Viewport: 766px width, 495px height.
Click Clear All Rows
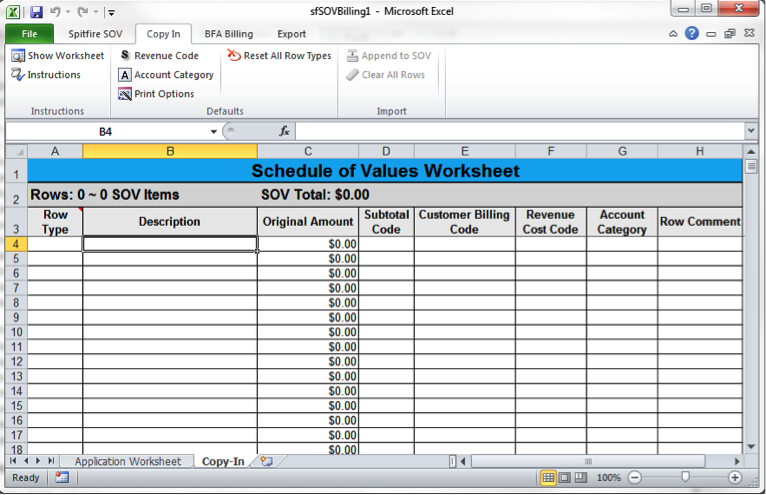pyautogui.click(x=385, y=75)
